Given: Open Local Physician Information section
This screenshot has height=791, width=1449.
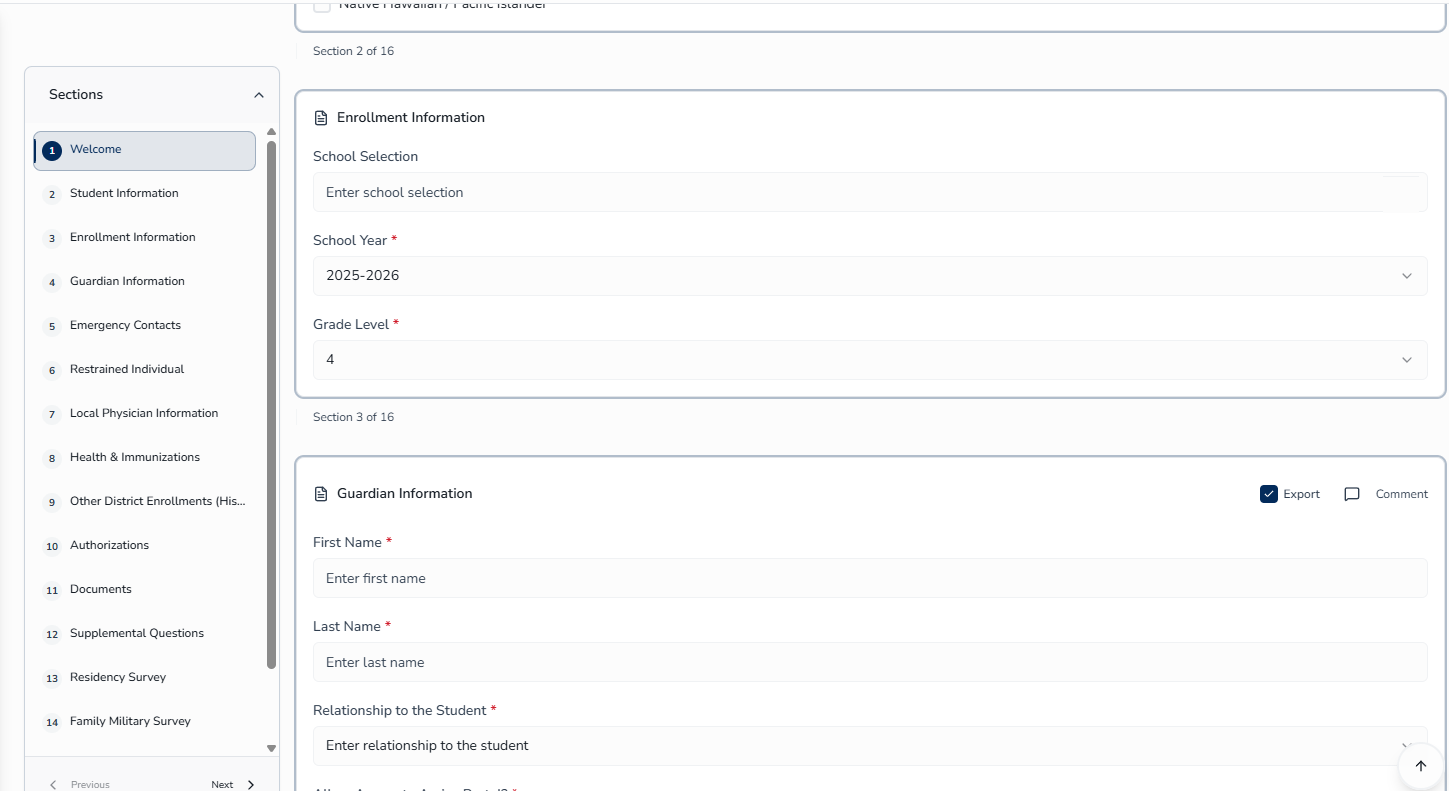Looking at the screenshot, I should pyautogui.click(x=145, y=414).
